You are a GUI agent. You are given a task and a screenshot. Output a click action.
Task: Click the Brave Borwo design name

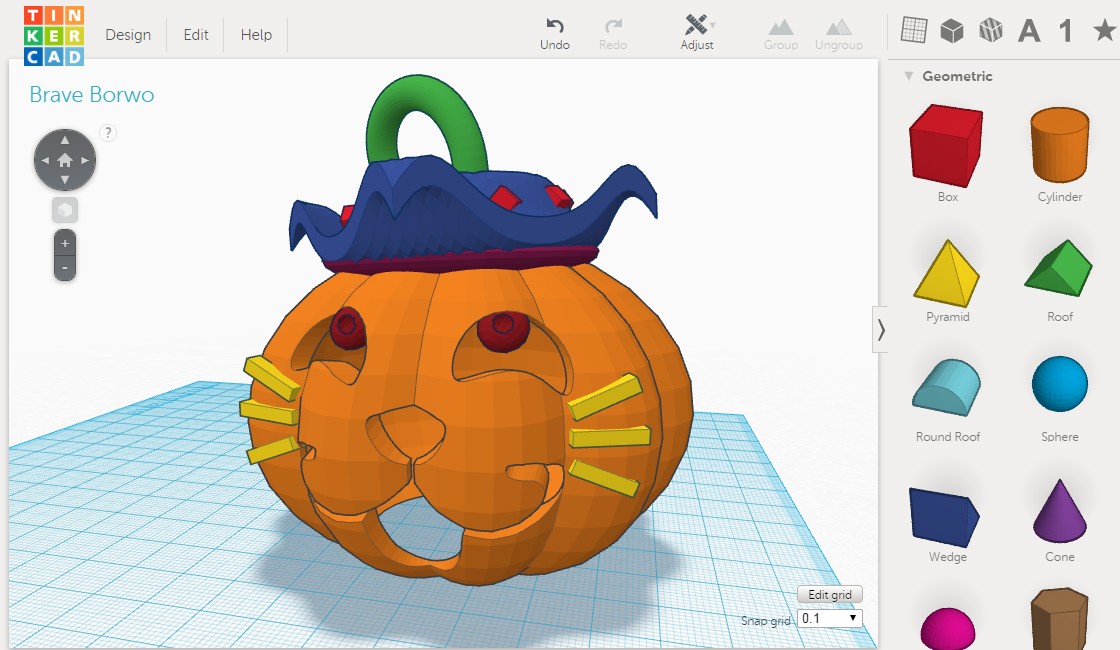click(91, 94)
